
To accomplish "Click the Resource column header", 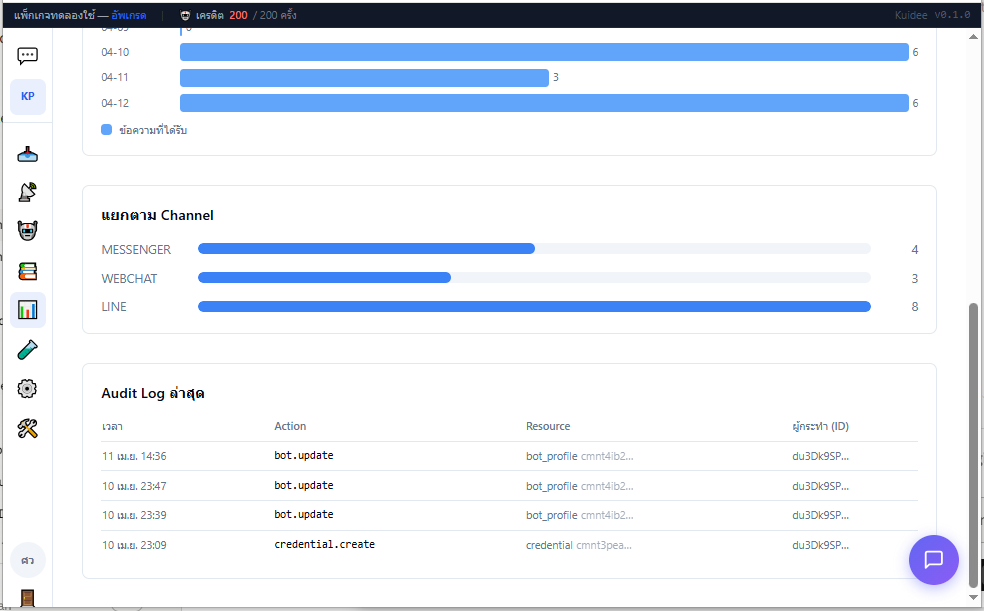I will point(548,426).
